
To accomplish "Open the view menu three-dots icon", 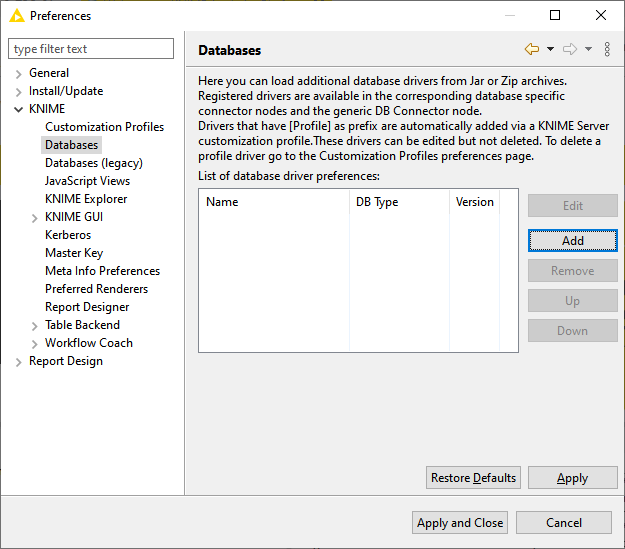I will [607, 49].
